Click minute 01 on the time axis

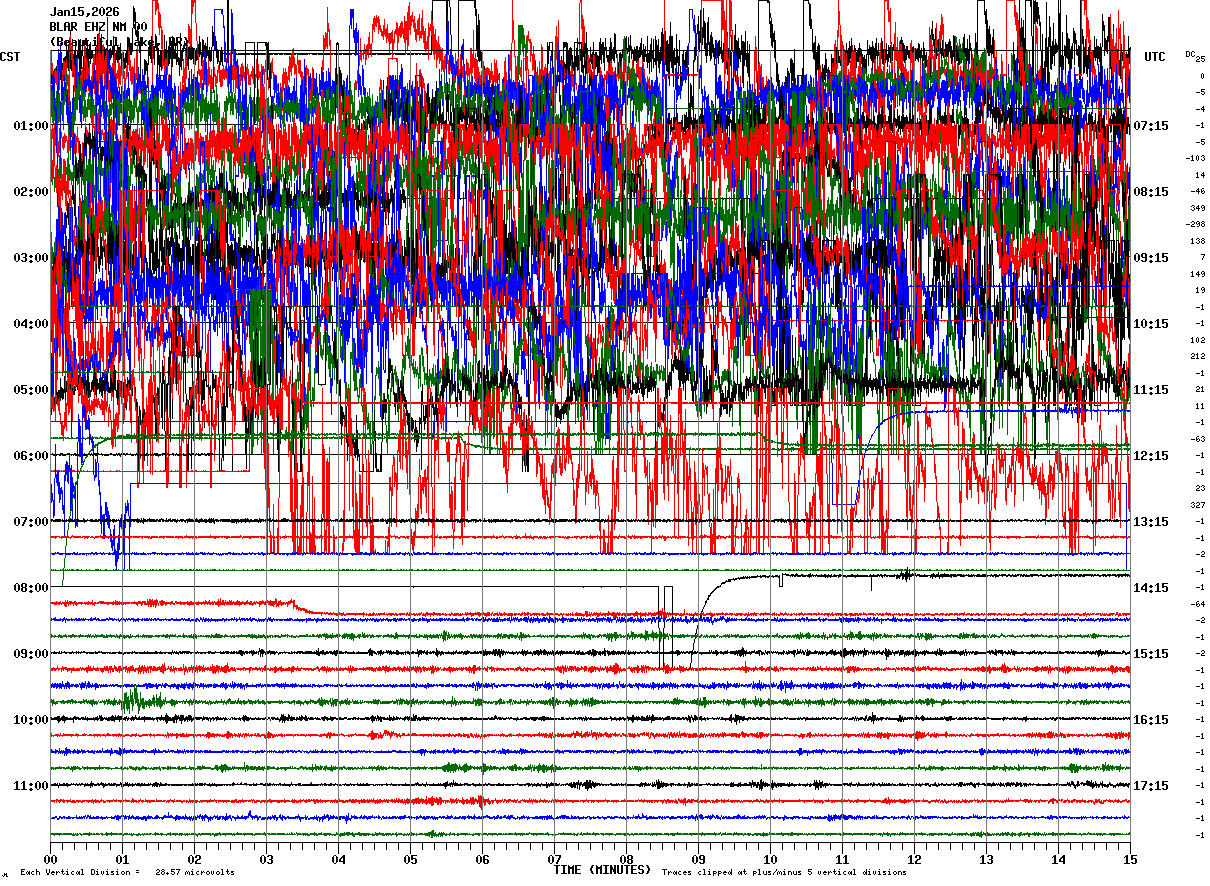[122, 859]
